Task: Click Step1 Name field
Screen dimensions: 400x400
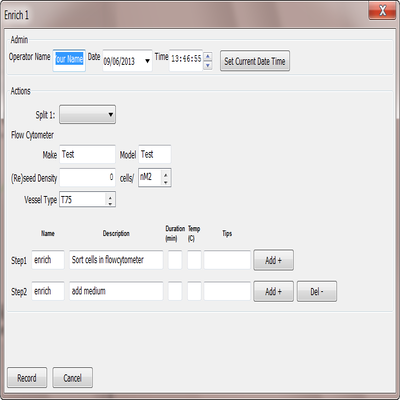Action: (x=48, y=260)
